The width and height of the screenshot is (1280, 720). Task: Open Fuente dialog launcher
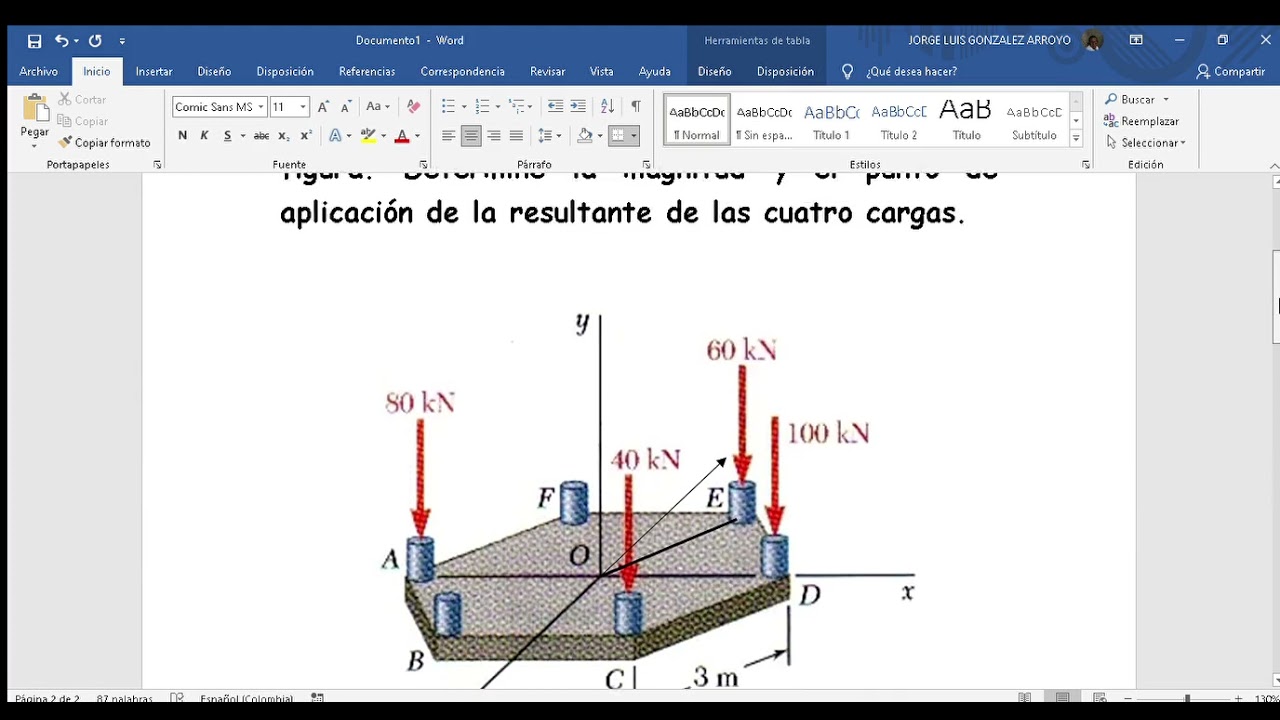point(423,165)
